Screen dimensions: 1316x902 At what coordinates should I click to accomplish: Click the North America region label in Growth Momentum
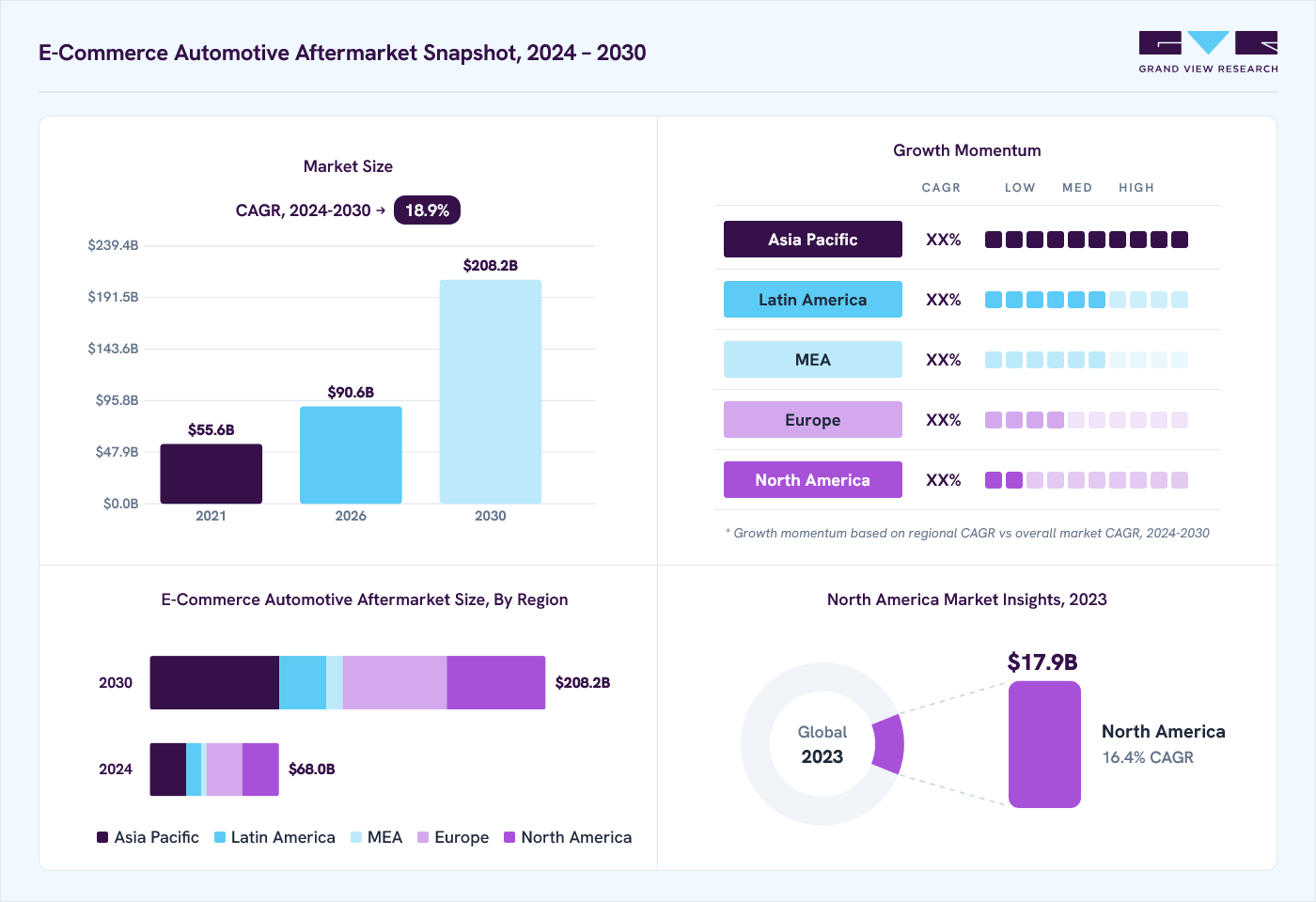(x=813, y=480)
